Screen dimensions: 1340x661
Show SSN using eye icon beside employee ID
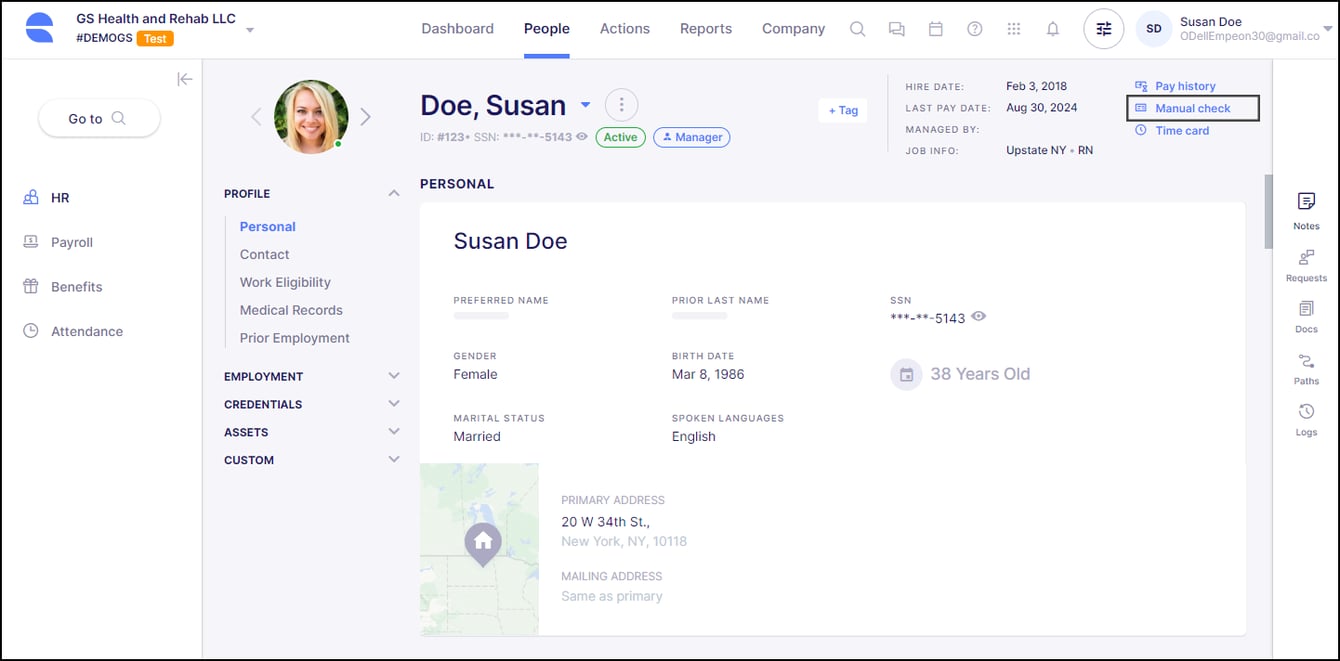tap(582, 137)
